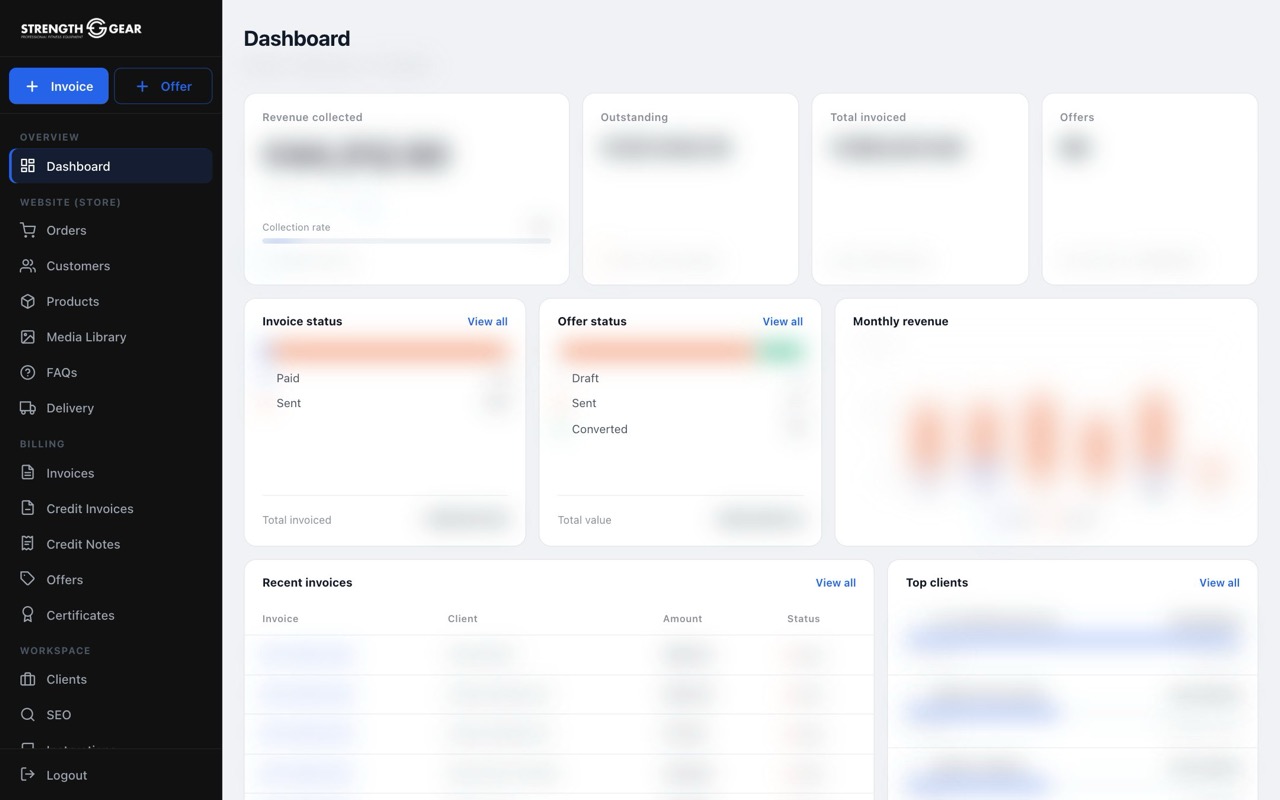Image resolution: width=1280 pixels, height=800 pixels.
Task: Open the Orders page
Action: click(x=111, y=230)
